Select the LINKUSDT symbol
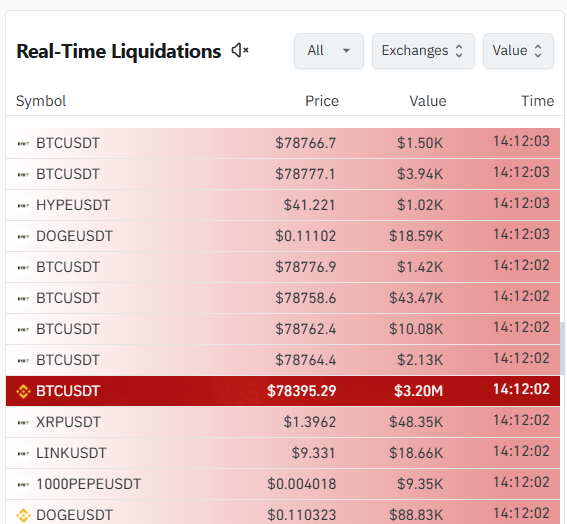The image size is (567, 524). click(x=71, y=453)
